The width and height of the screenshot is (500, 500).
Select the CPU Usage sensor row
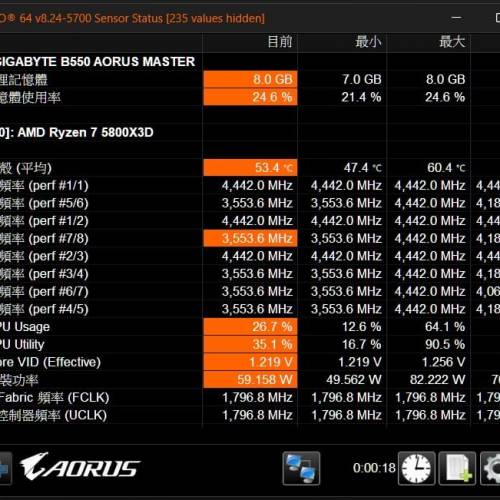pyautogui.click(x=250, y=327)
